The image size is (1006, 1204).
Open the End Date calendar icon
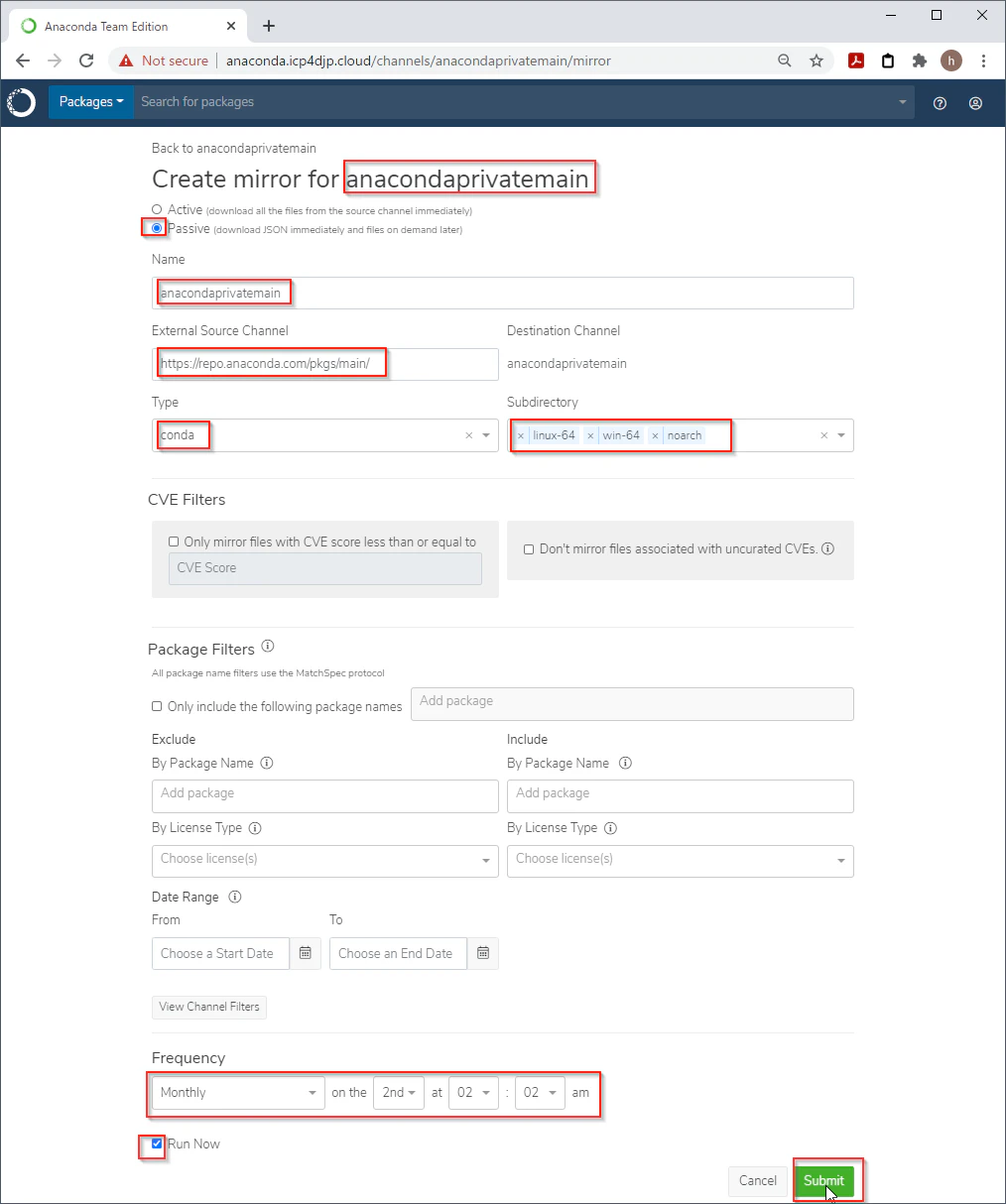click(x=483, y=953)
